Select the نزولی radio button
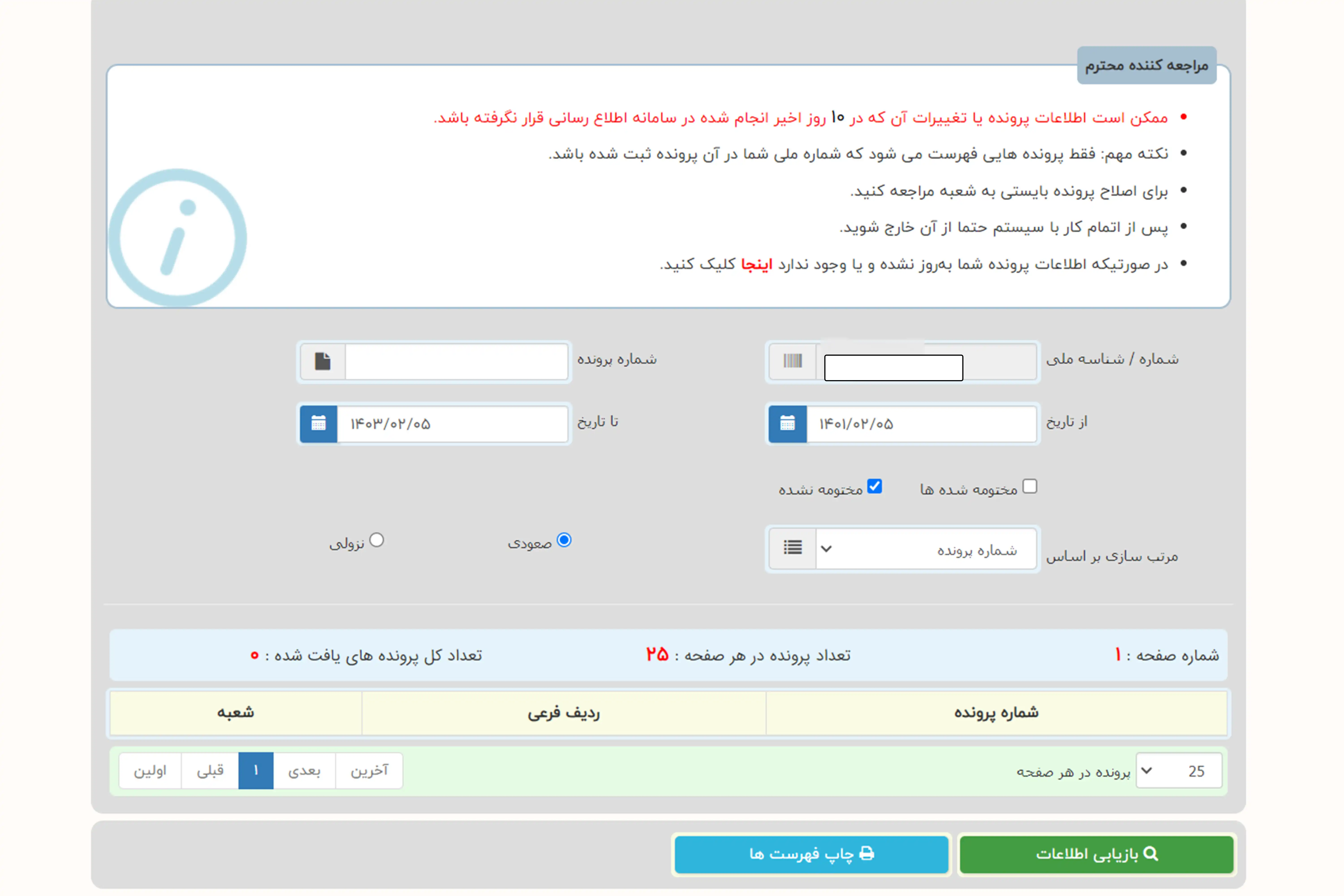The width and height of the screenshot is (1344, 896). click(377, 540)
